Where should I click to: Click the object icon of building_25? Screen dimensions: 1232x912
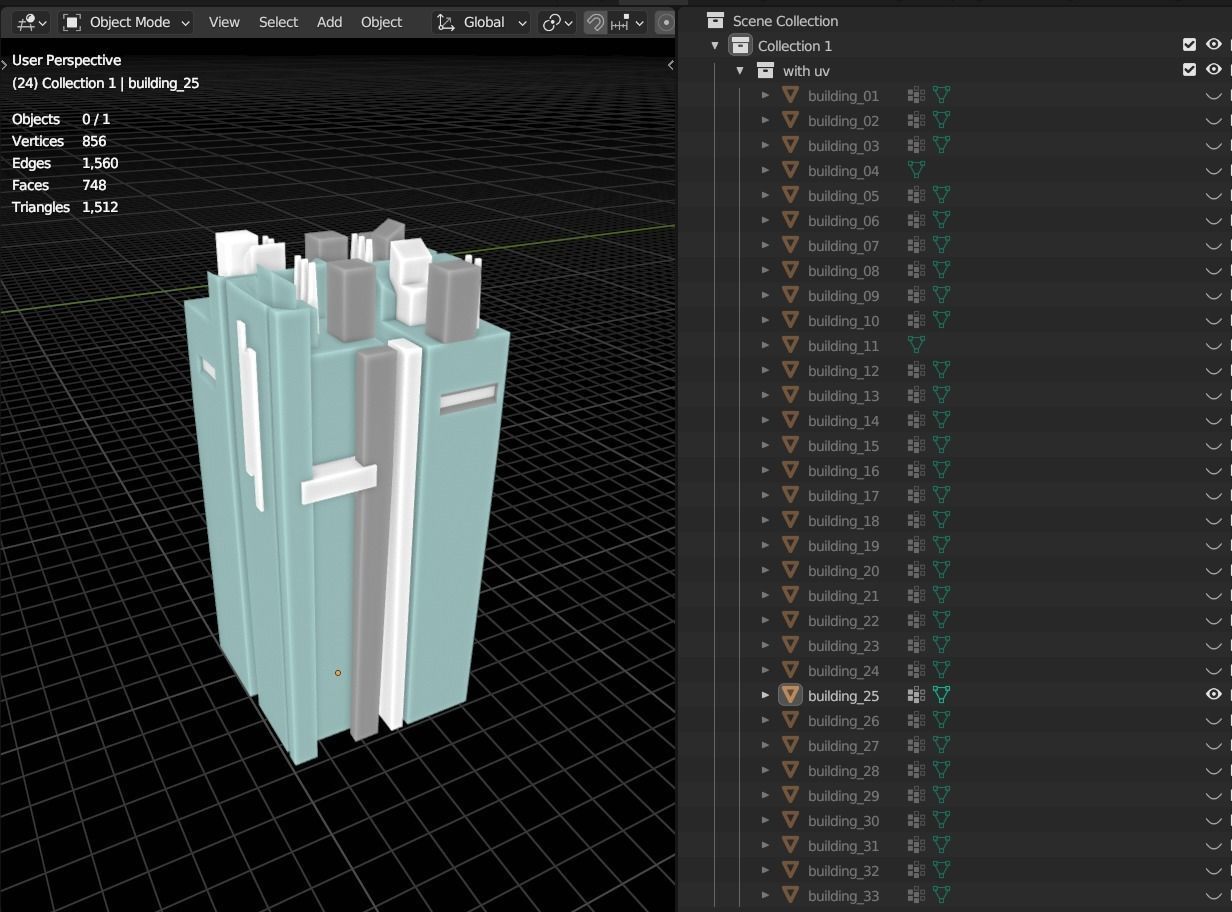pos(790,695)
